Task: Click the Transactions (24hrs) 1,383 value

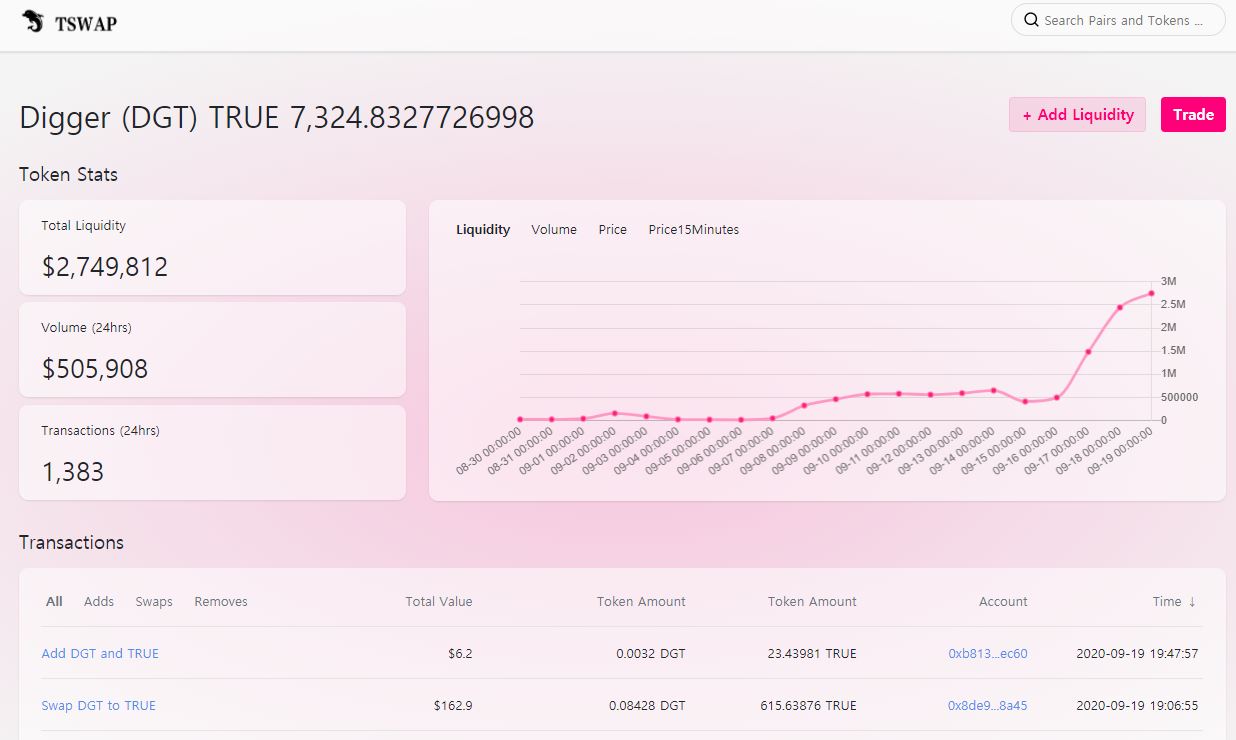Action: click(x=73, y=472)
